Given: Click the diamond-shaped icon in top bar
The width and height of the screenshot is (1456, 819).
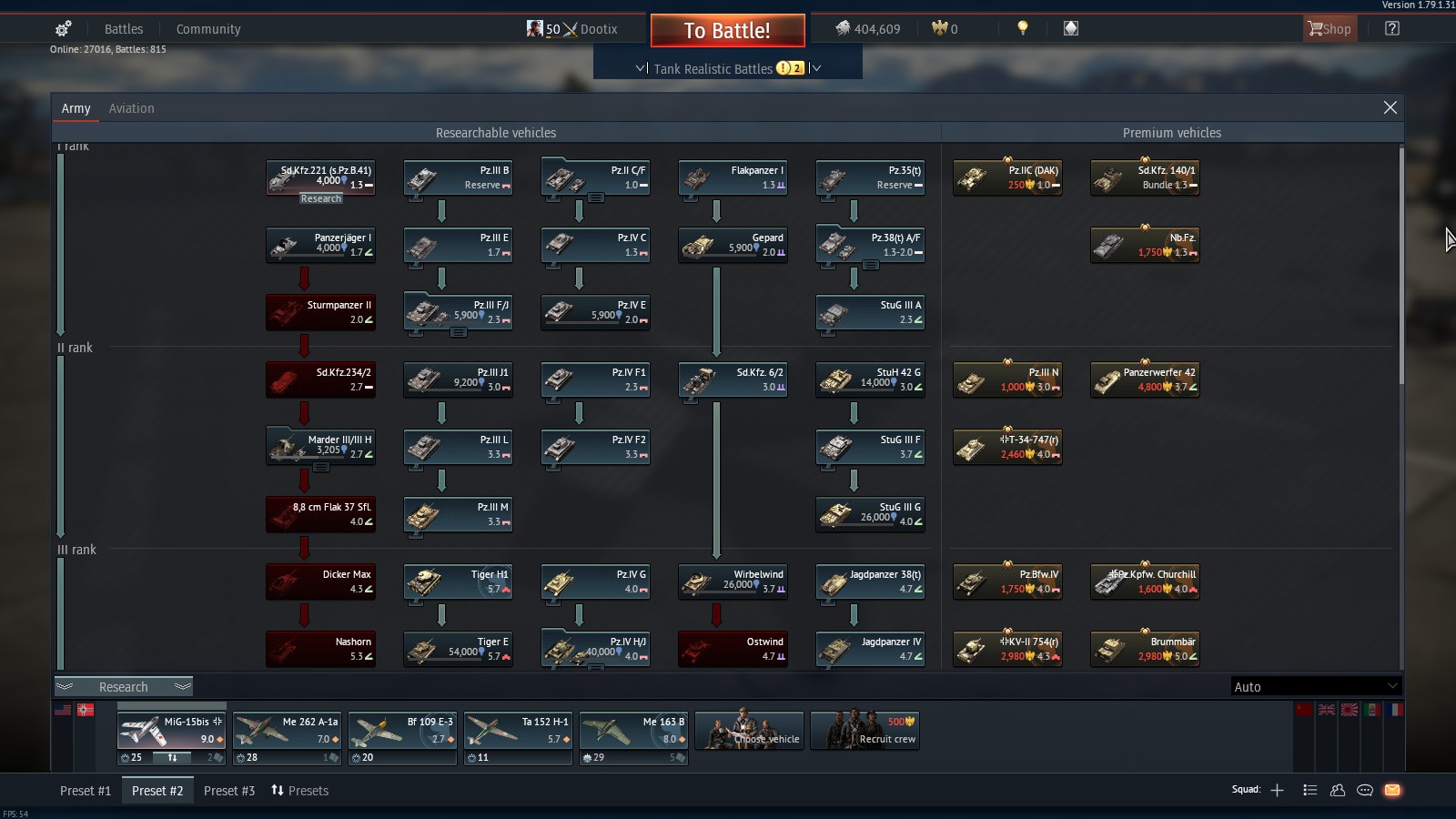Looking at the screenshot, I should [x=1071, y=28].
